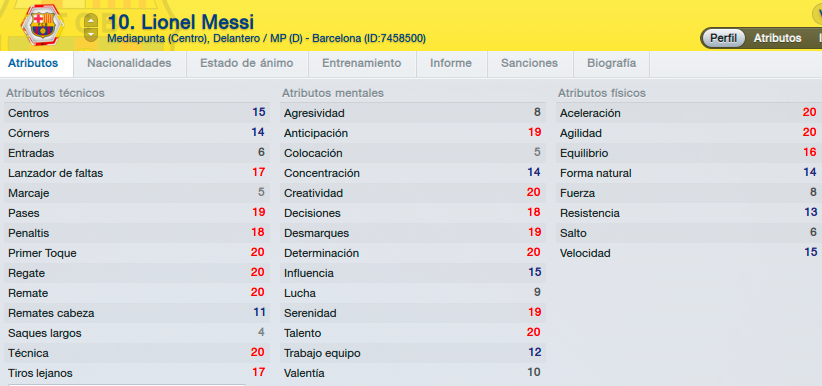822x386 pixels.
Task: Click the Barcelona club info subtitle line
Action: point(266,39)
